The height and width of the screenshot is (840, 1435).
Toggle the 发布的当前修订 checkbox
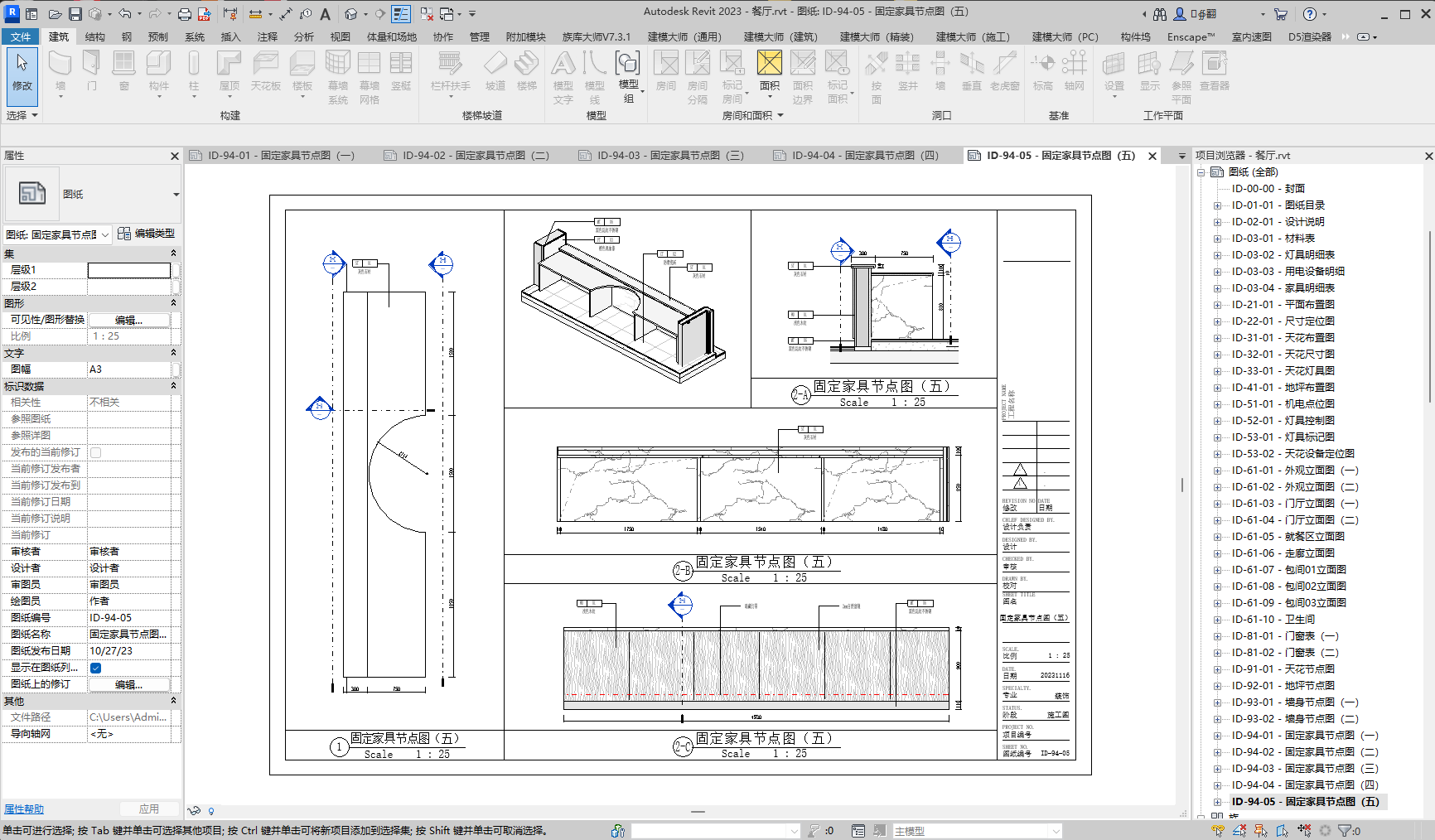(96, 452)
